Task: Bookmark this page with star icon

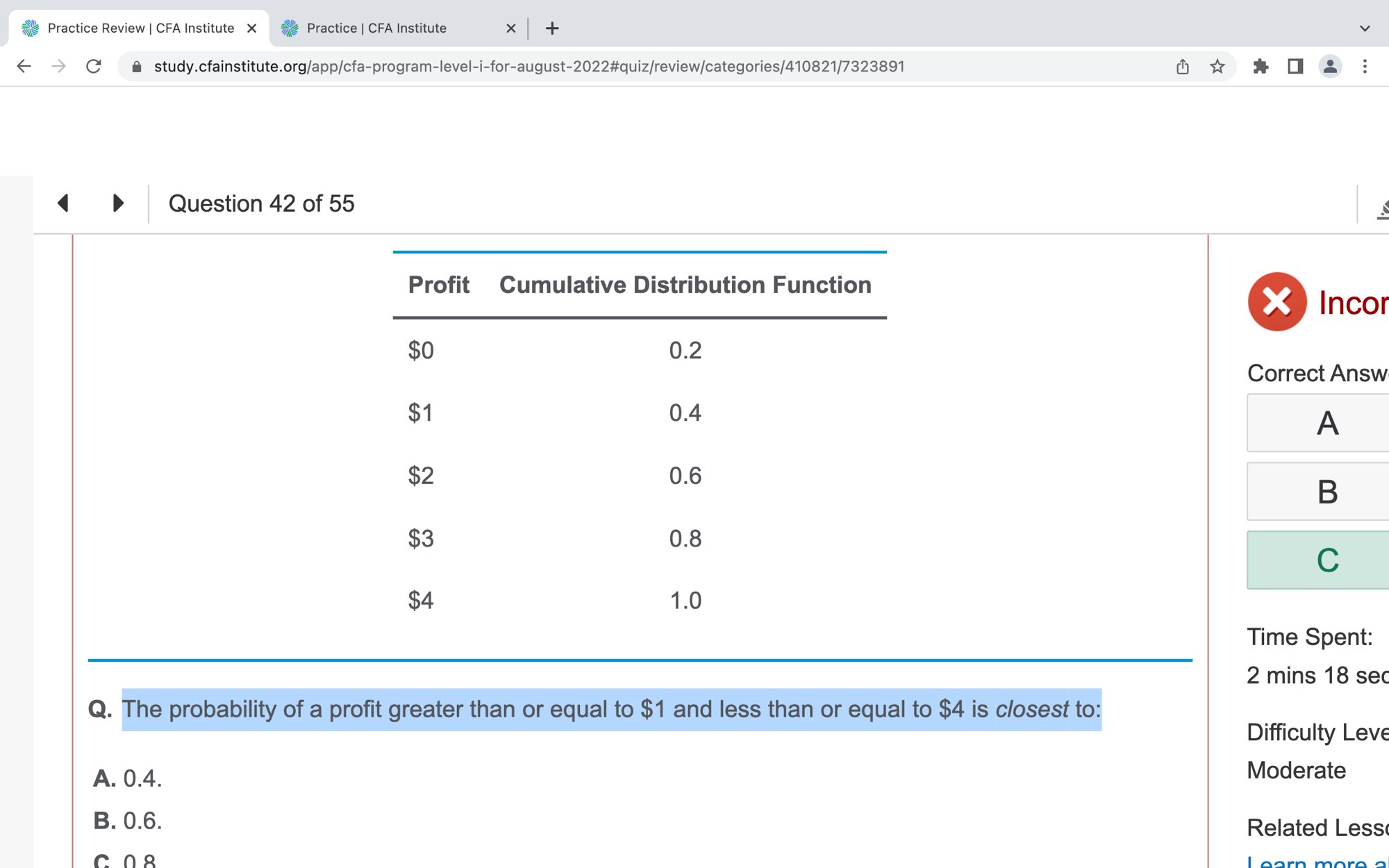Action: point(1217,67)
